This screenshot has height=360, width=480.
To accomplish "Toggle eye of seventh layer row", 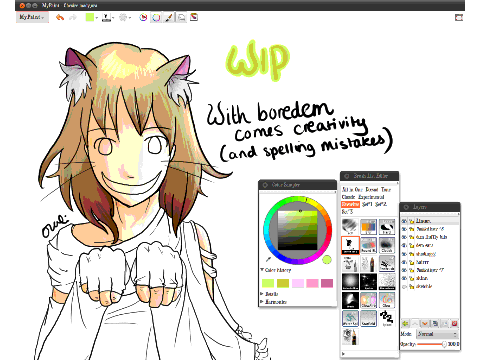I will 404,270.
